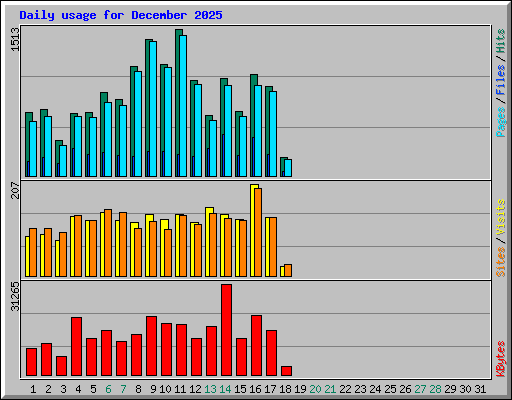Click the 1513 hits axis value
The image size is (512, 400).
point(15,40)
